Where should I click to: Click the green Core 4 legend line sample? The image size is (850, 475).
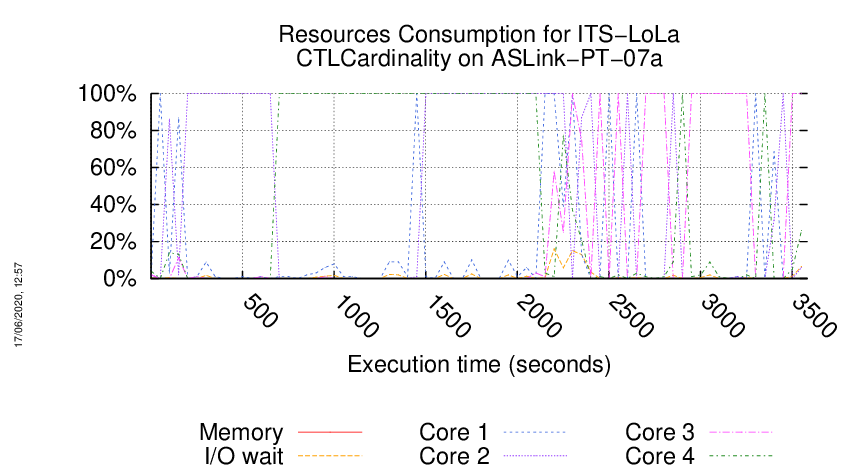(741, 456)
